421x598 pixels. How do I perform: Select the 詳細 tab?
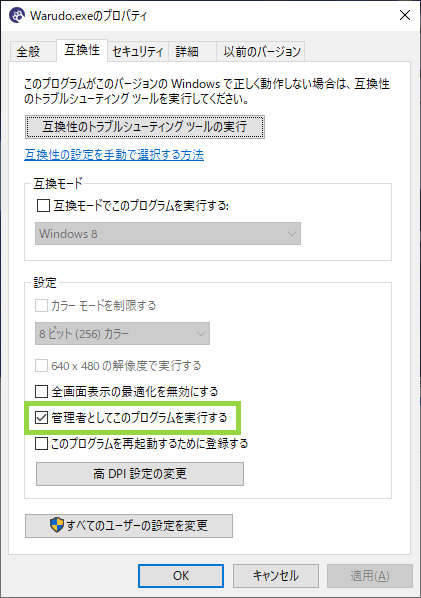187,51
